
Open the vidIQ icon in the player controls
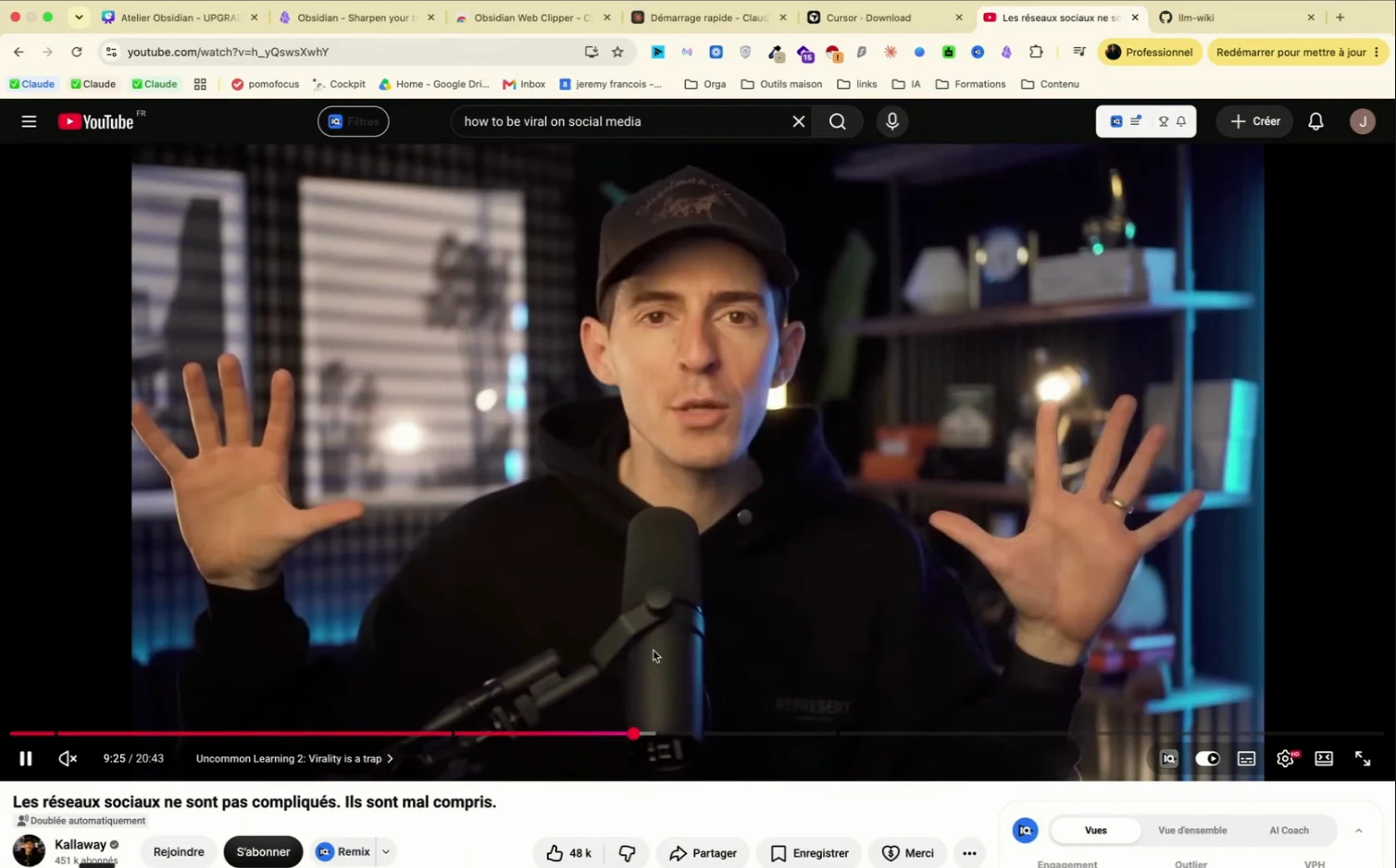coord(1168,759)
